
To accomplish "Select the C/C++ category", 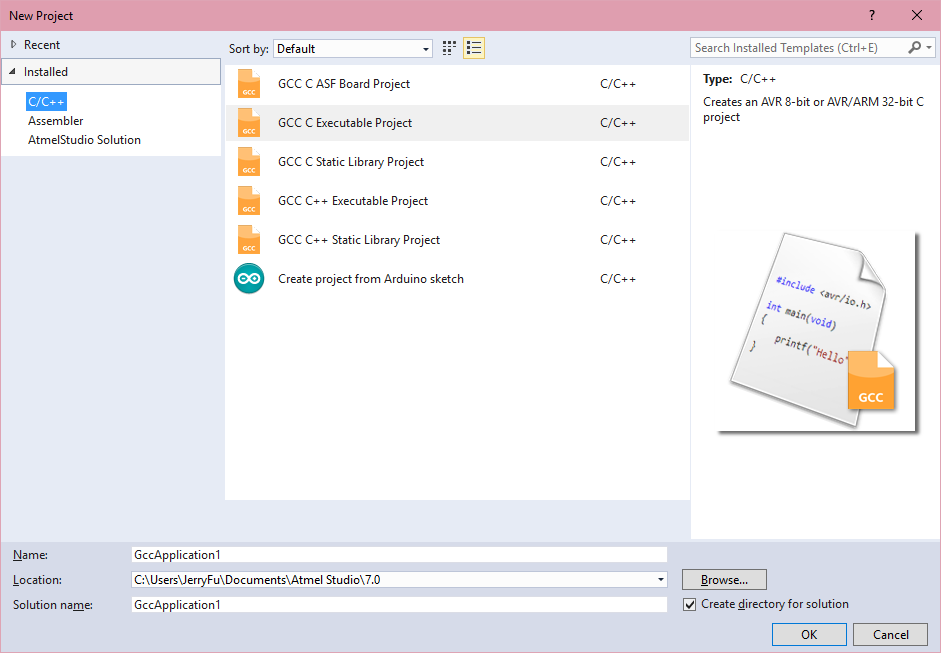I will (46, 101).
